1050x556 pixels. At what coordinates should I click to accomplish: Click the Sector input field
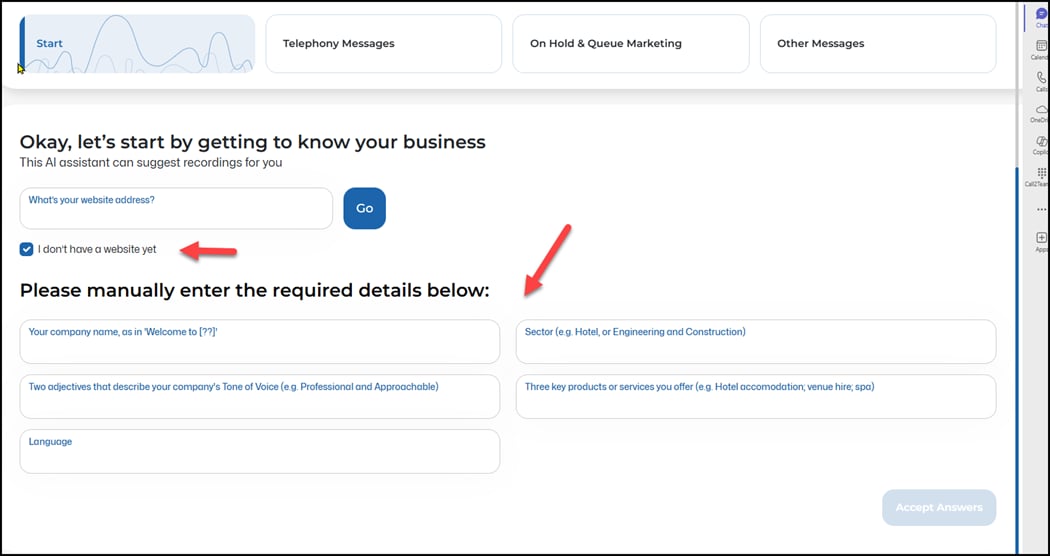755,342
